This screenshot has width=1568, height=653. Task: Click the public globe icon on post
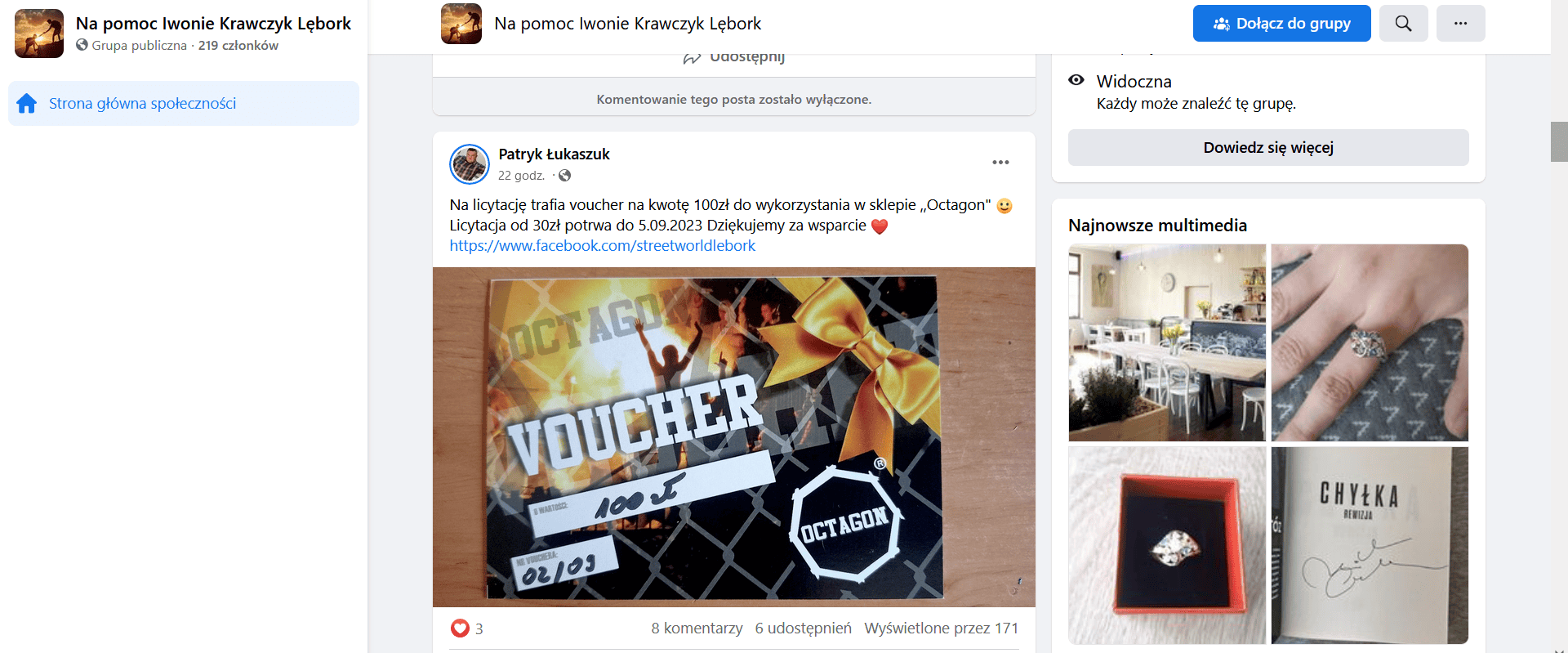coord(564,175)
